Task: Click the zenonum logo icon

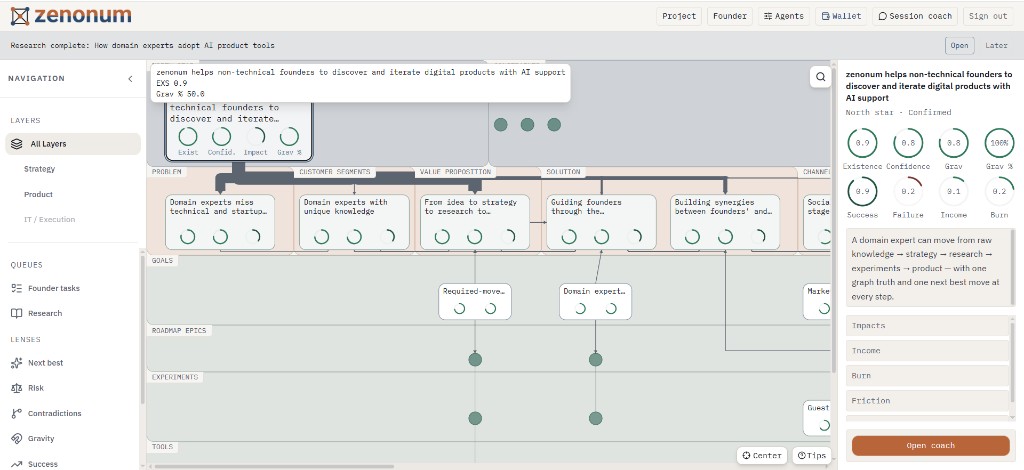Action: pyautogui.click(x=20, y=16)
